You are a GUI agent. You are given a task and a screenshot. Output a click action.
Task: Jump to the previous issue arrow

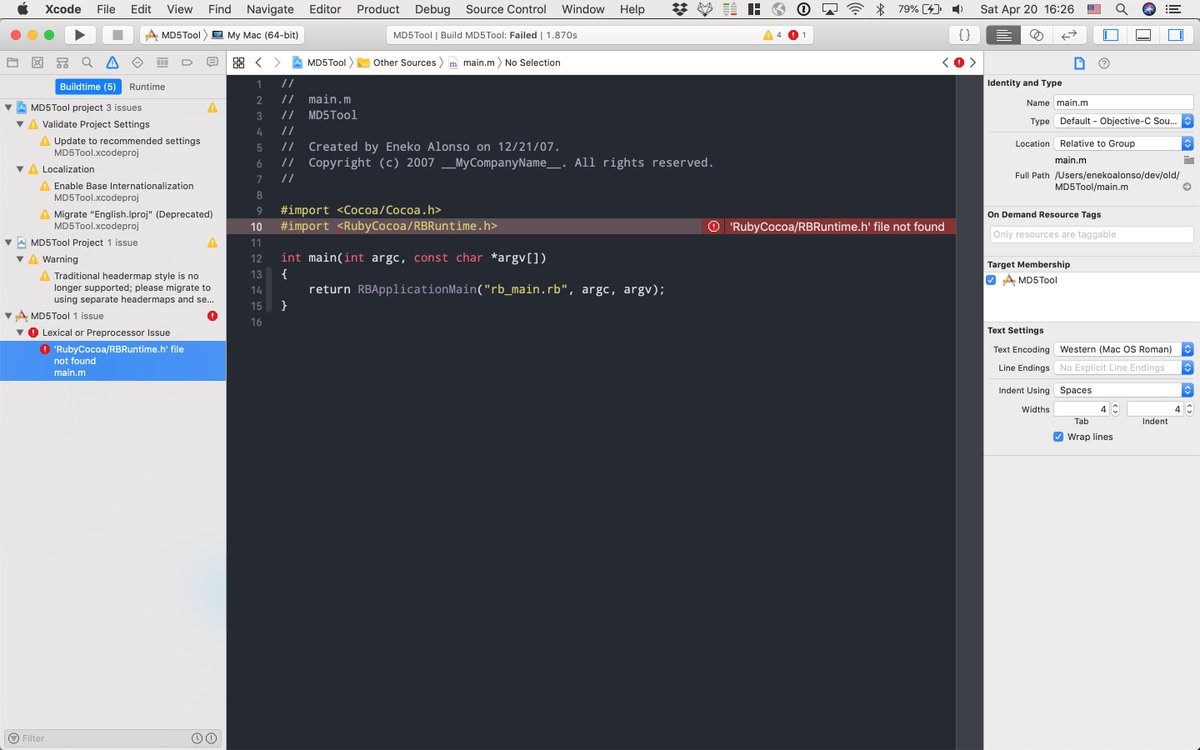945,62
